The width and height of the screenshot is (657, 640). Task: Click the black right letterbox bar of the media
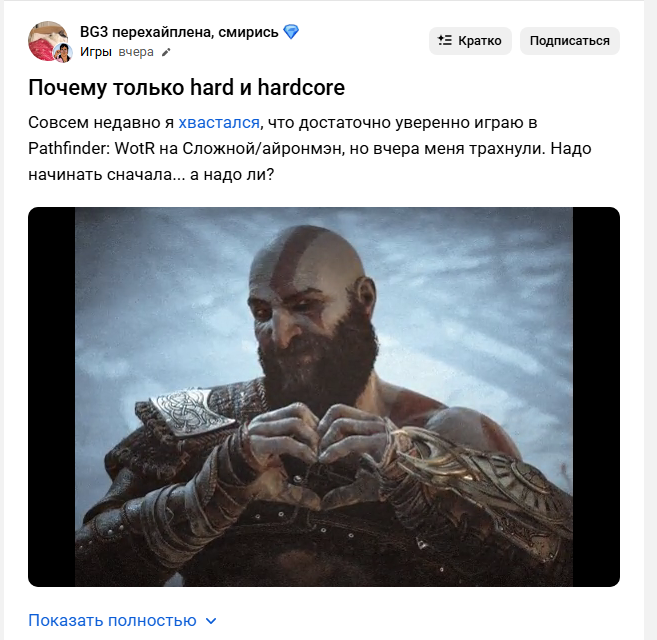point(596,396)
